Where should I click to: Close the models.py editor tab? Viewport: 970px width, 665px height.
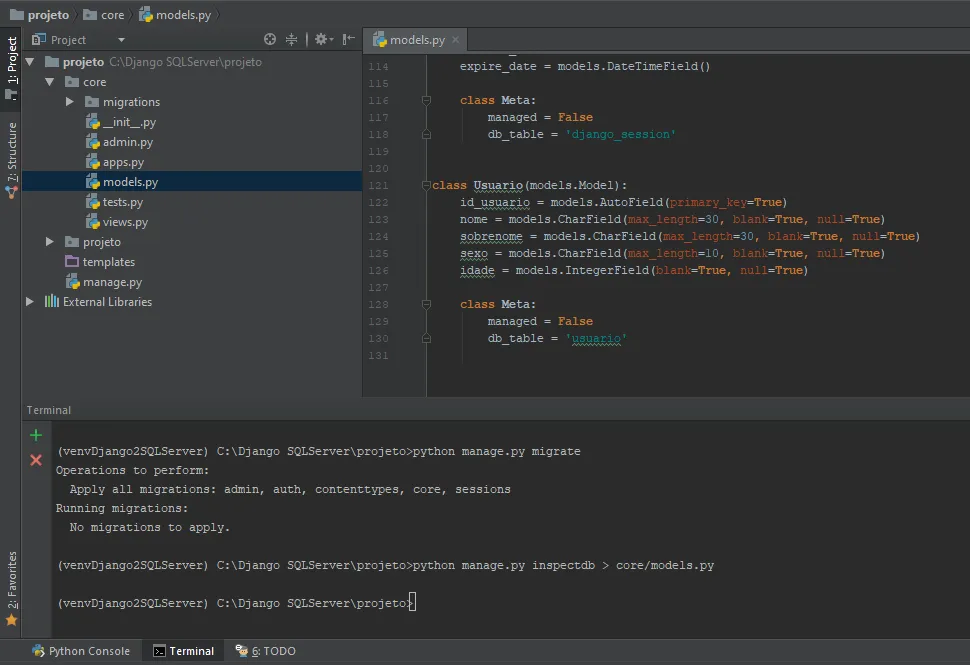[x=456, y=40]
